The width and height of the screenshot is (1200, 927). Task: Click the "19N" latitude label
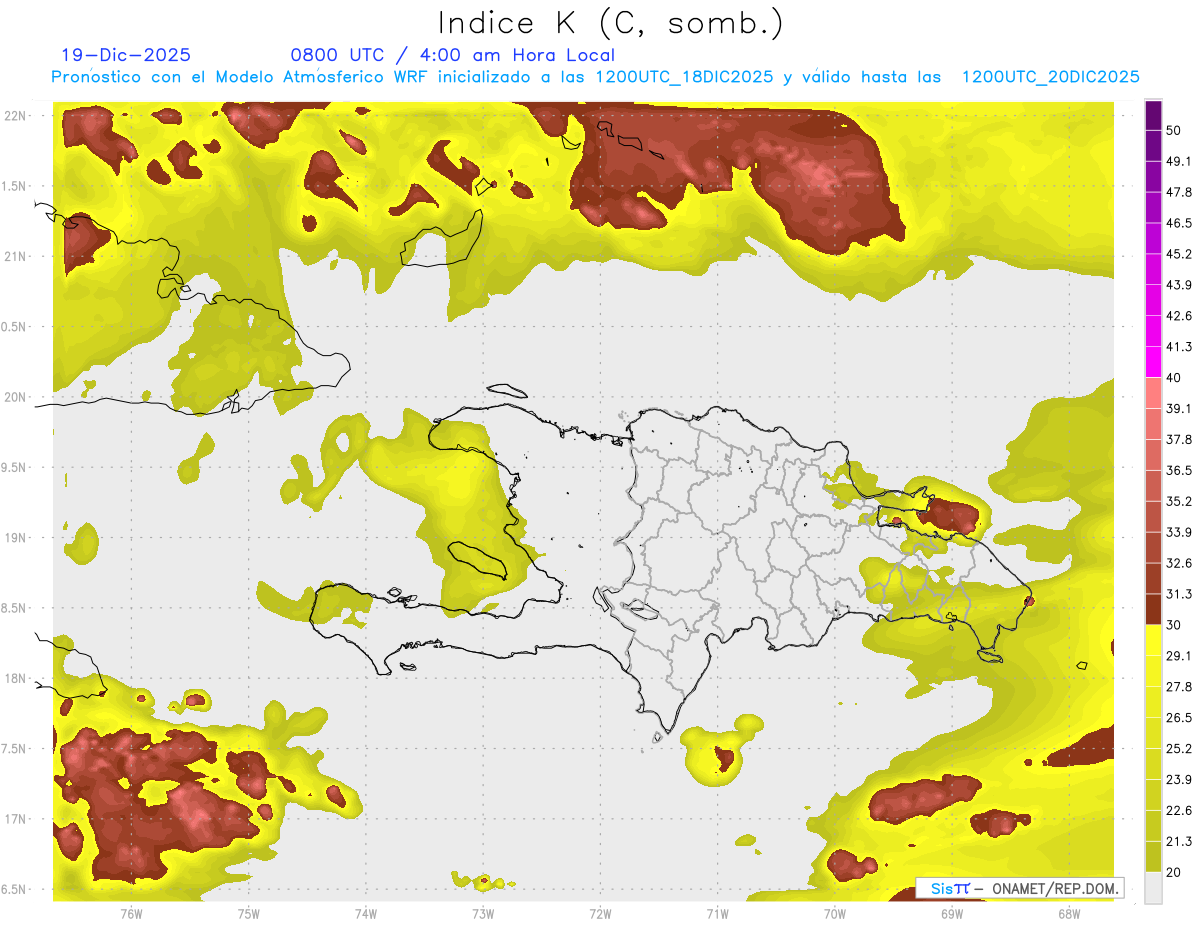pyautogui.click(x=15, y=538)
